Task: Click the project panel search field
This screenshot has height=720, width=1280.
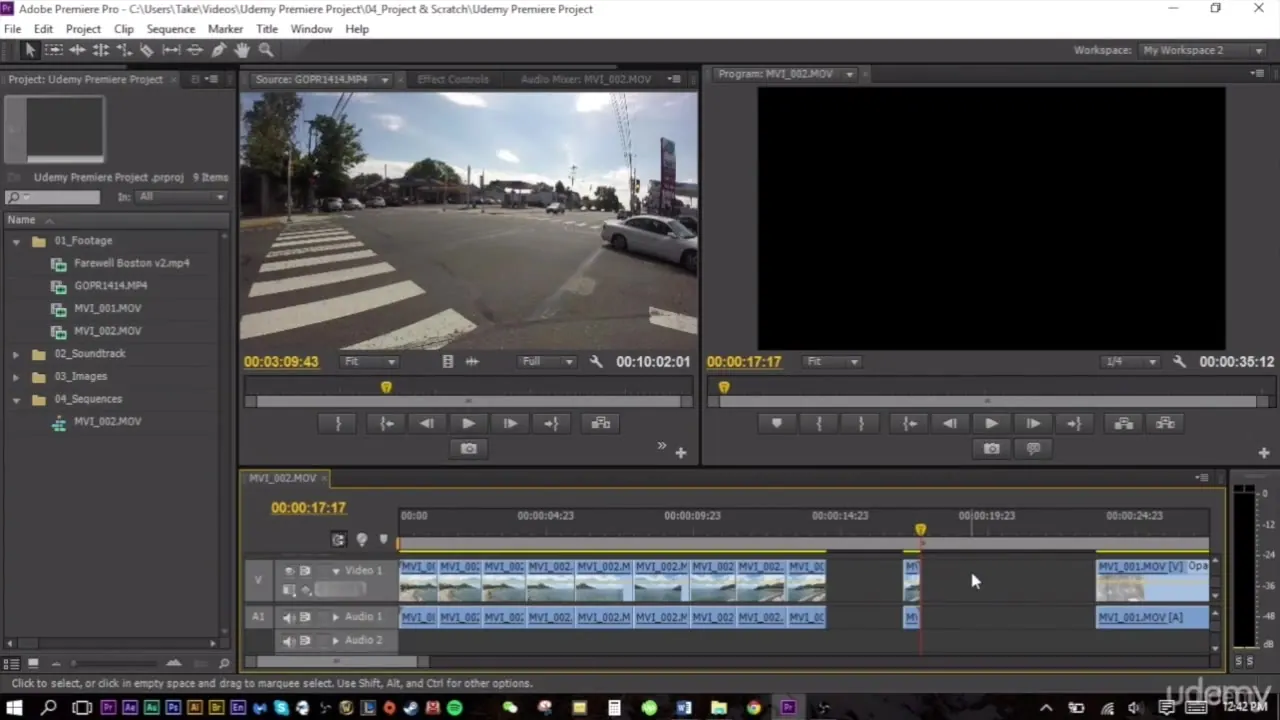Action: pos(53,198)
